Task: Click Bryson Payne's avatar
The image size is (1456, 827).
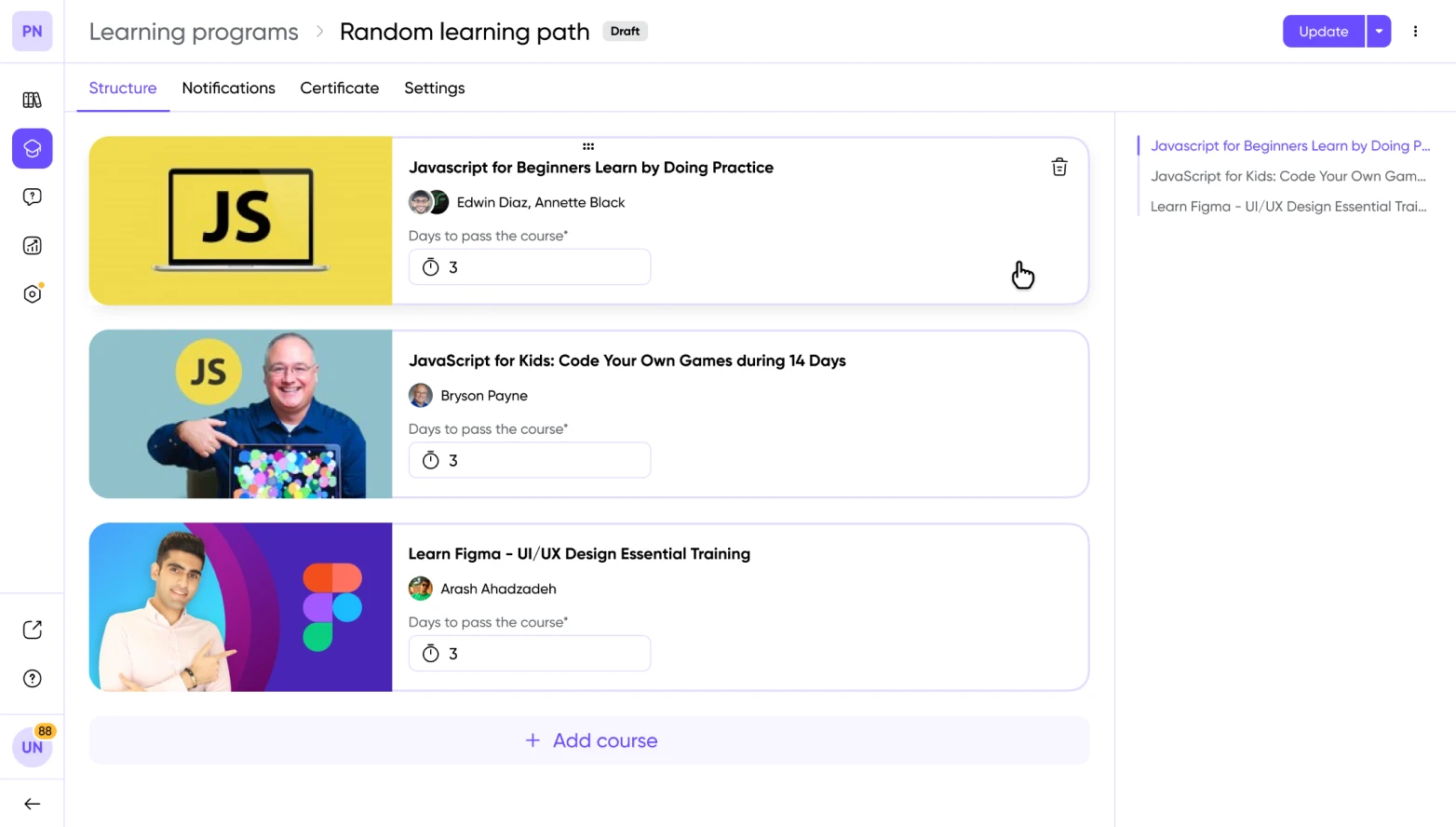Action: [421, 396]
